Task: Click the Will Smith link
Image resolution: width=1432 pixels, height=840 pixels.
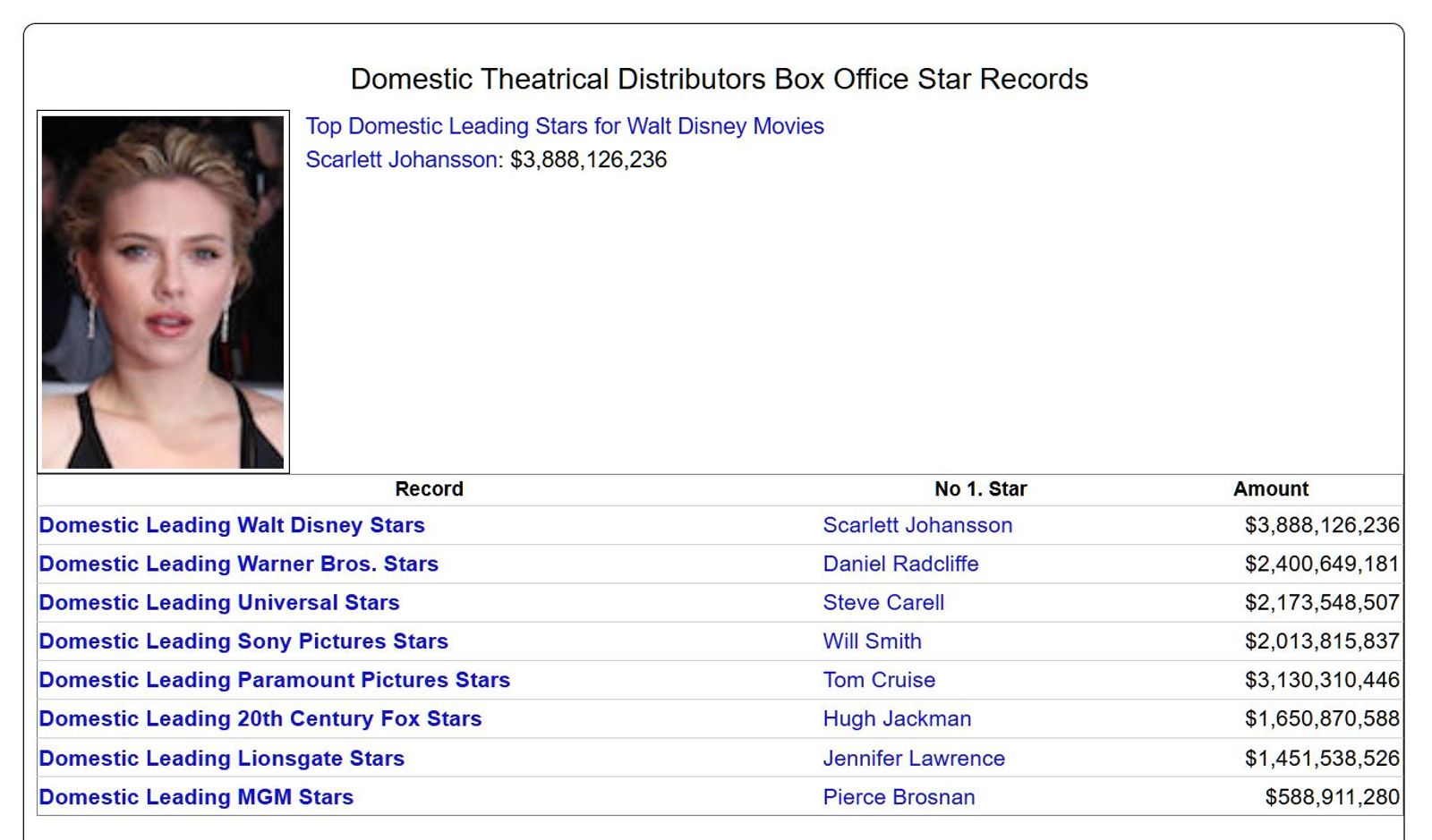Action: tap(872, 641)
